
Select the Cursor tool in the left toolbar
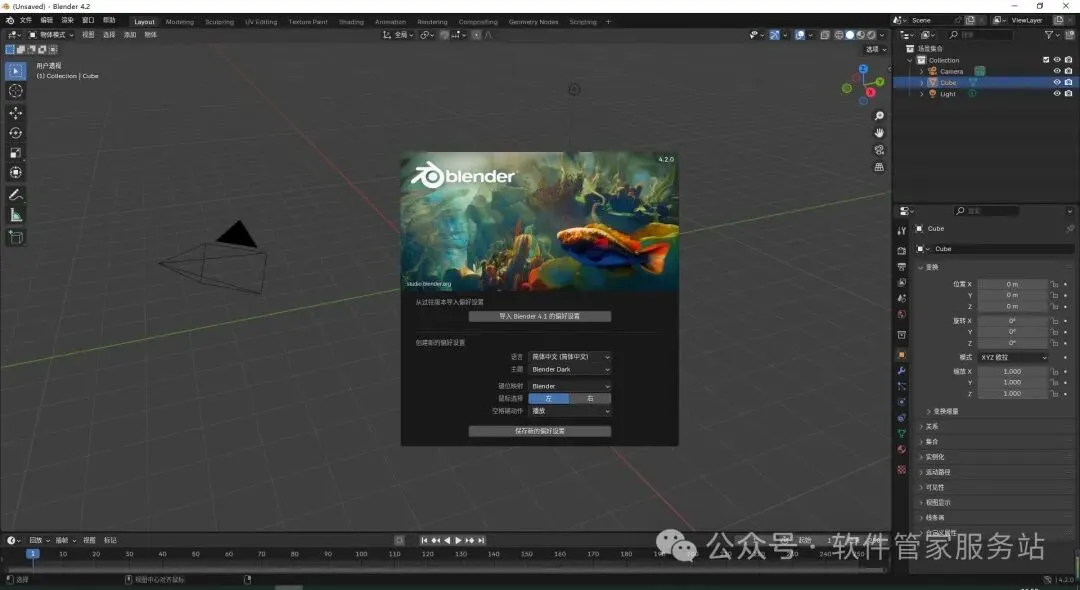click(x=15, y=90)
